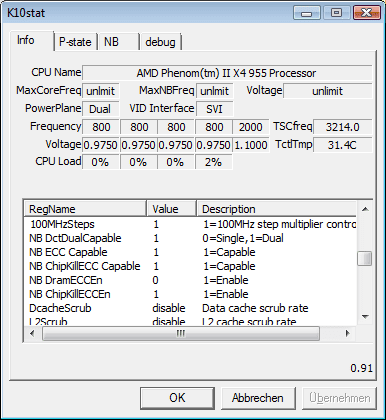Click the RegName column header
Viewport: 386px width, 420px height.
point(85,209)
